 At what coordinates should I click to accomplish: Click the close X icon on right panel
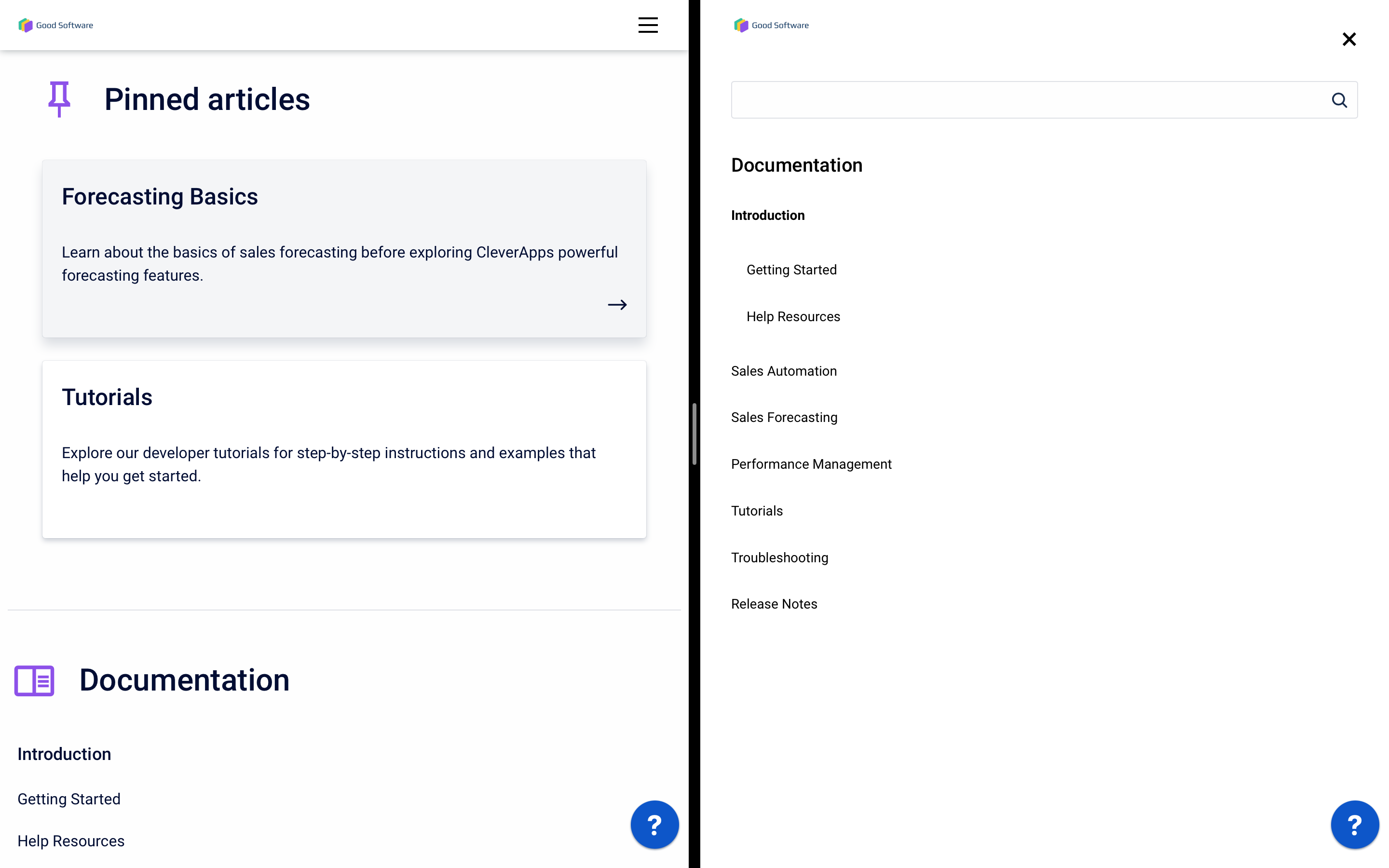(1348, 39)
